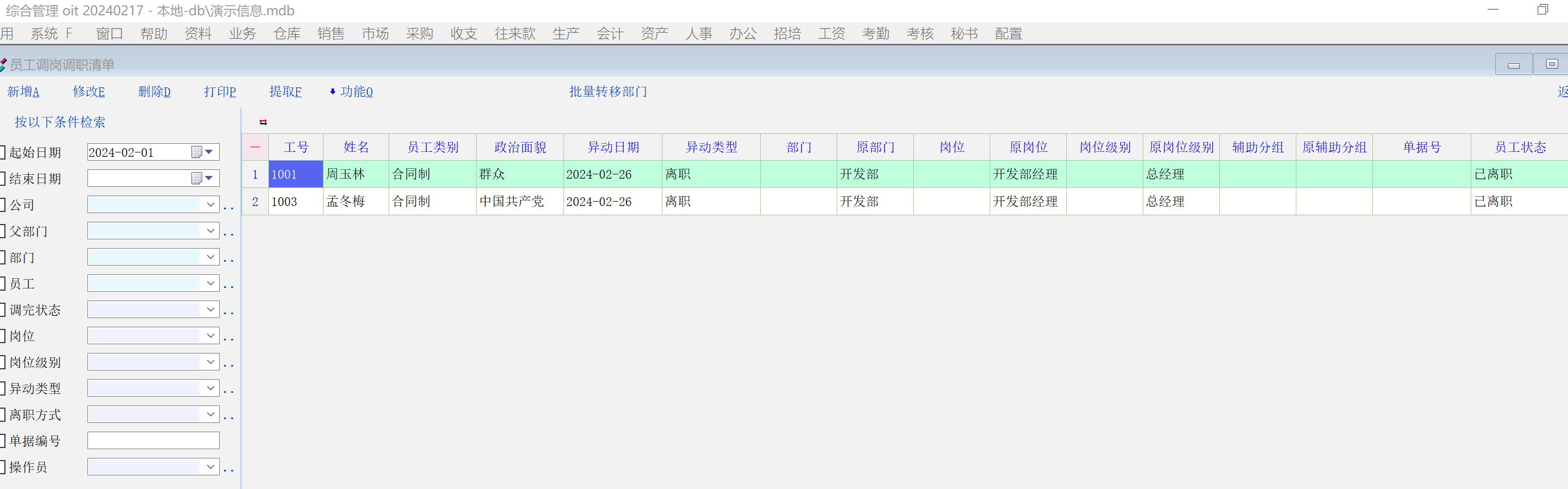Toggle the 部门 filter checkbox

(3, 258)
